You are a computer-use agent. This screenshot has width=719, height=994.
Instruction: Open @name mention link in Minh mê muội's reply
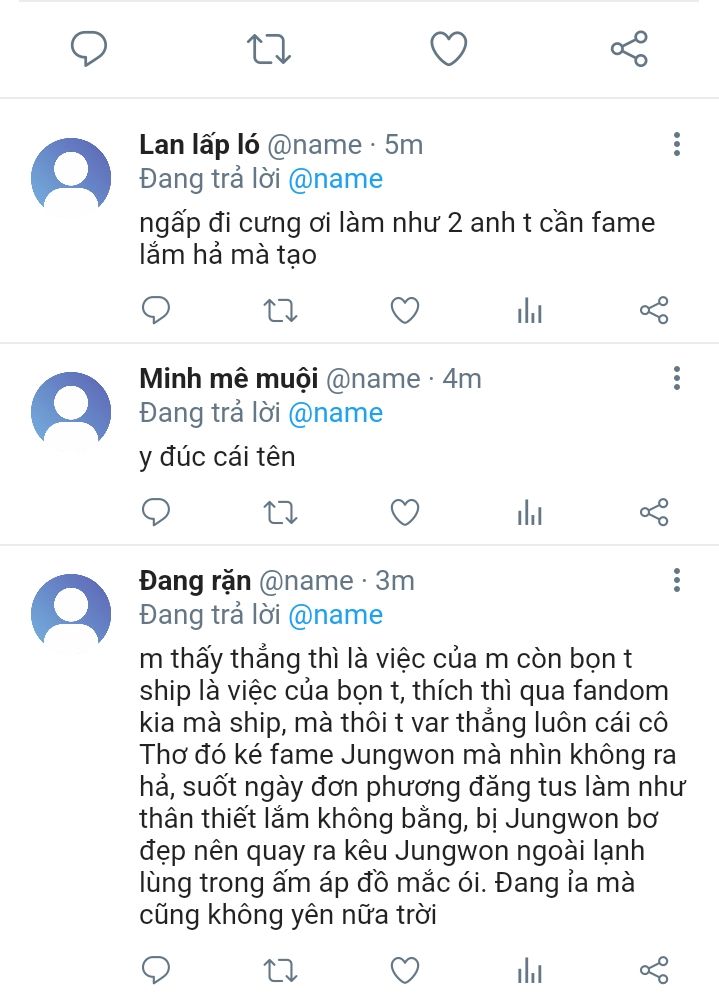click(x=335, y=413)
